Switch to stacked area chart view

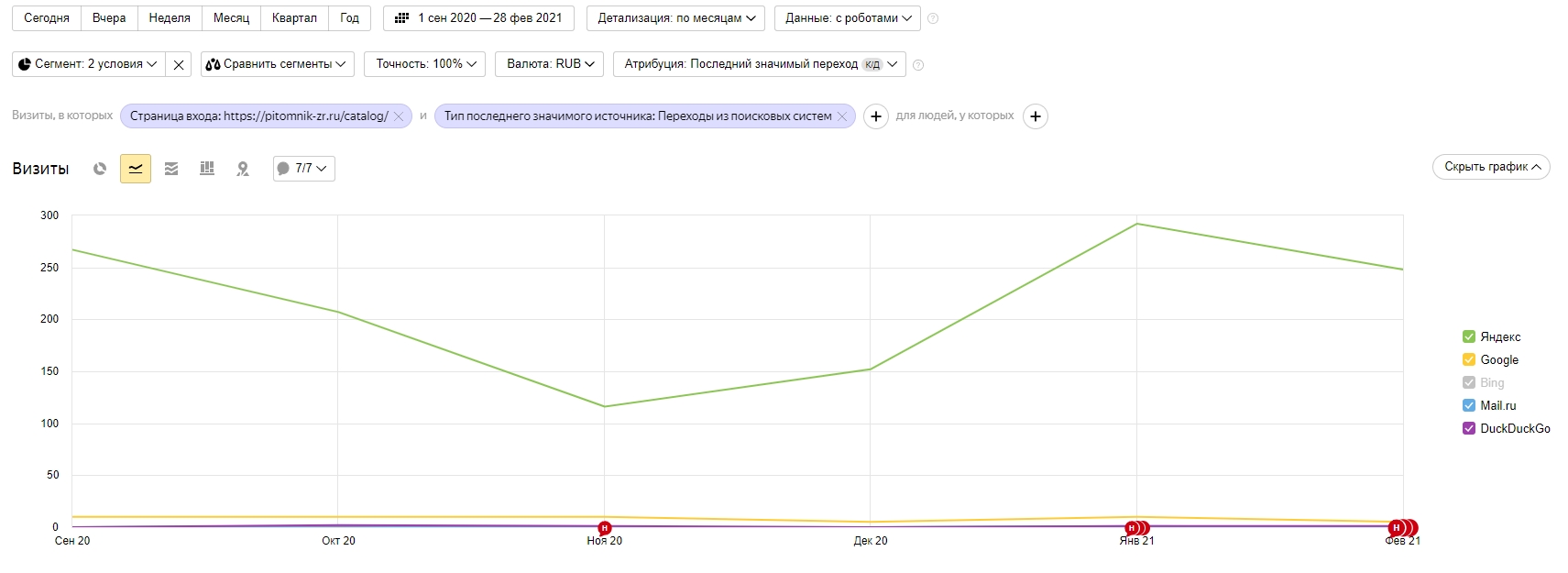171,169
